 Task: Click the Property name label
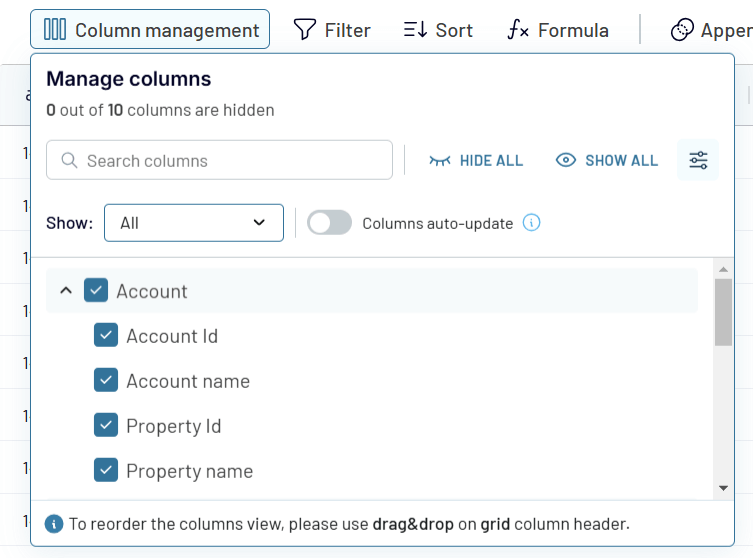pyautogui.click(x=190, y=471)
